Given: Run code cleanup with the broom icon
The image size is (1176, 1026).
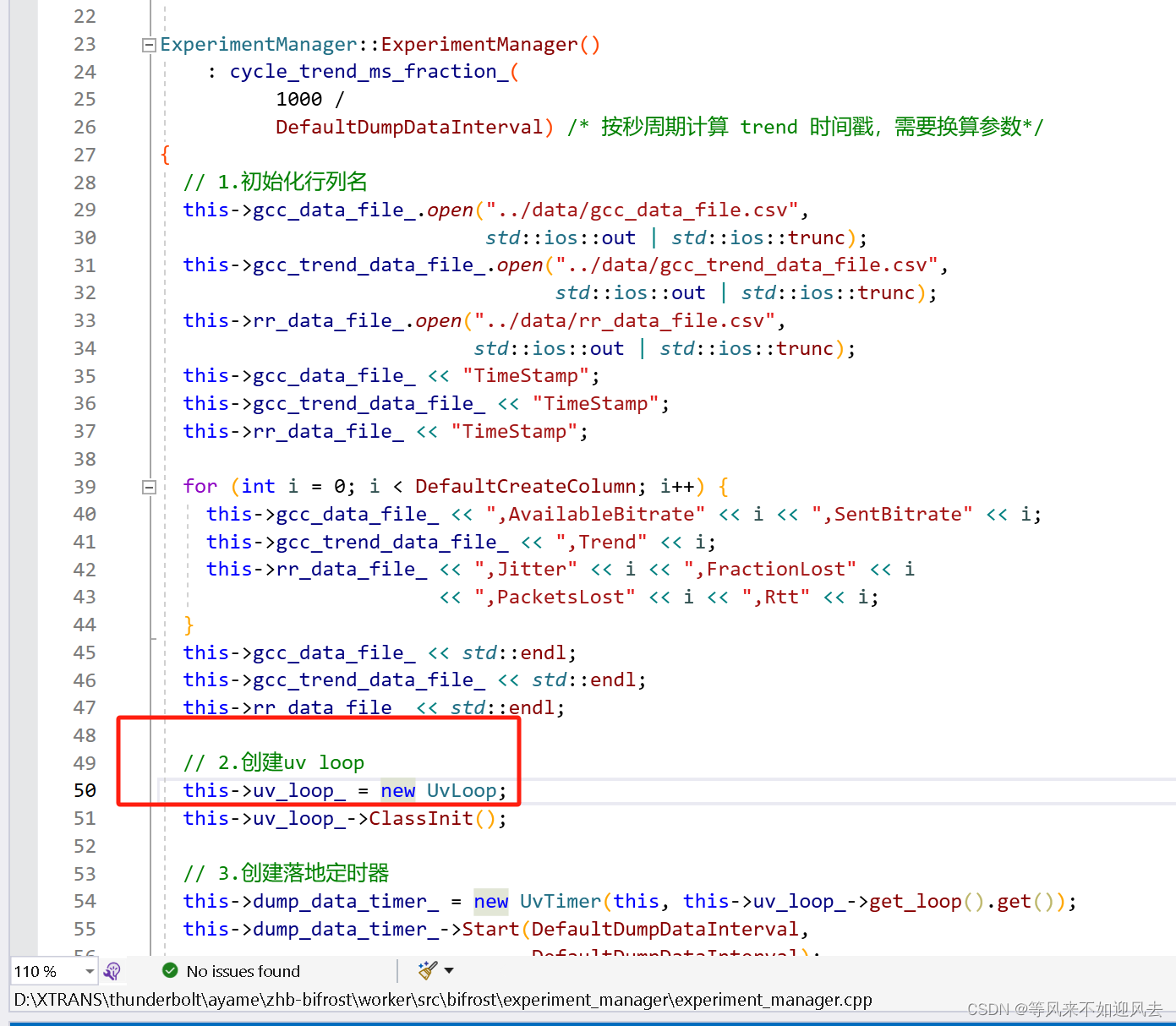Looking at the screenshot, I should [428, 970].
